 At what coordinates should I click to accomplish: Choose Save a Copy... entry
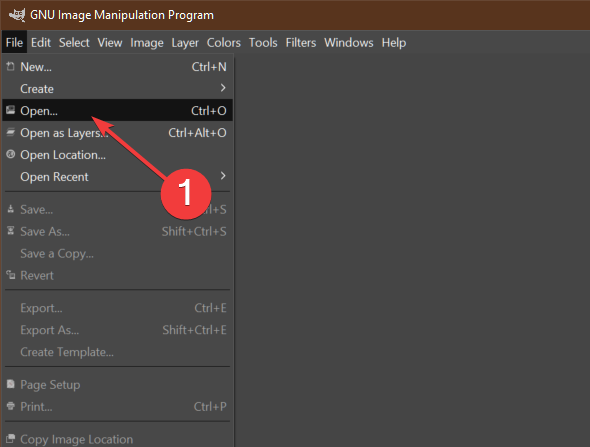(117, 253)
